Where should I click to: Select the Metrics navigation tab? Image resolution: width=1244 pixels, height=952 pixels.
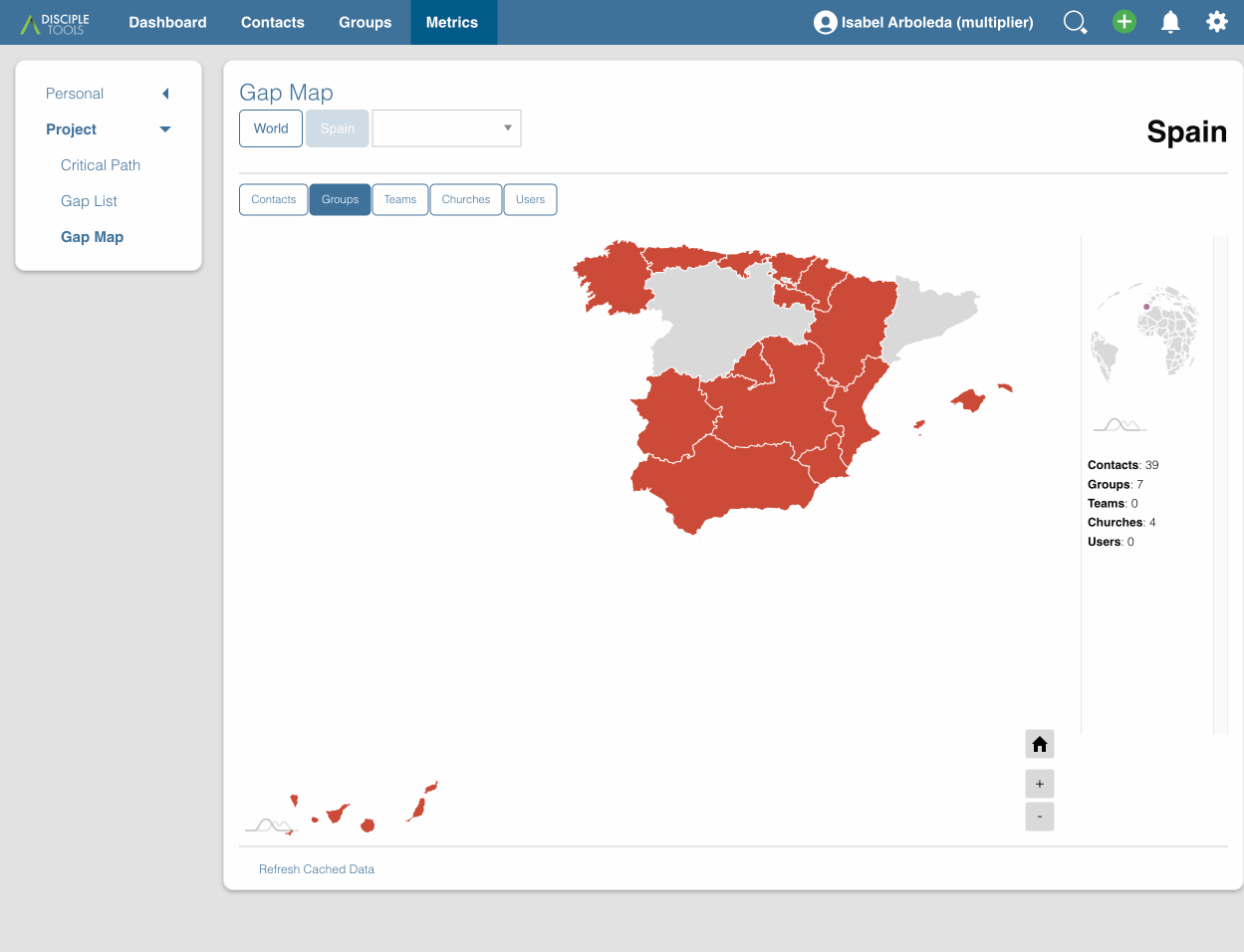pos(452,22)
